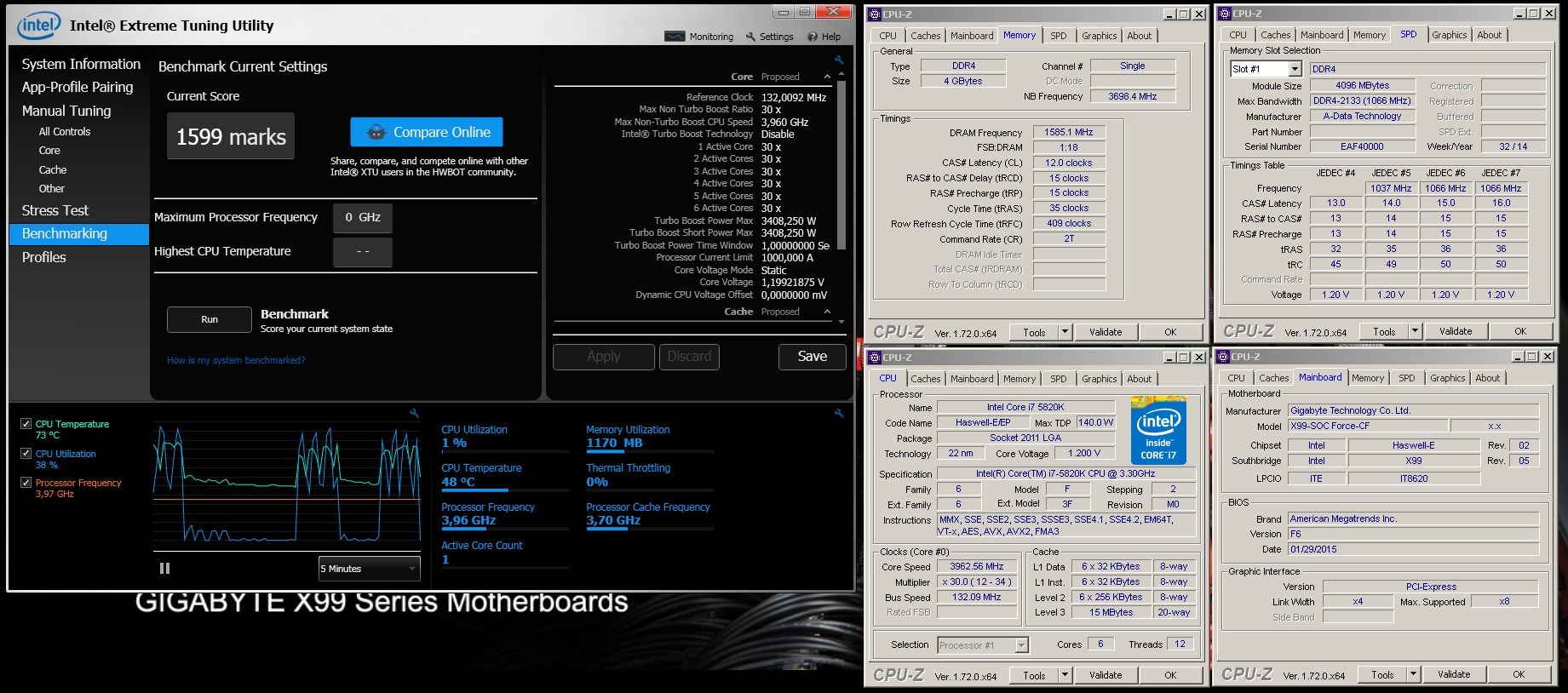Click the X99-SOC Force-CF model field

[x=1366, y=426]
